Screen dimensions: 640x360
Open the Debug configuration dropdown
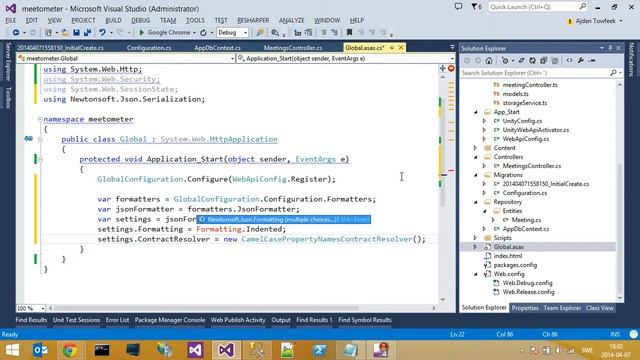[232, 33]
